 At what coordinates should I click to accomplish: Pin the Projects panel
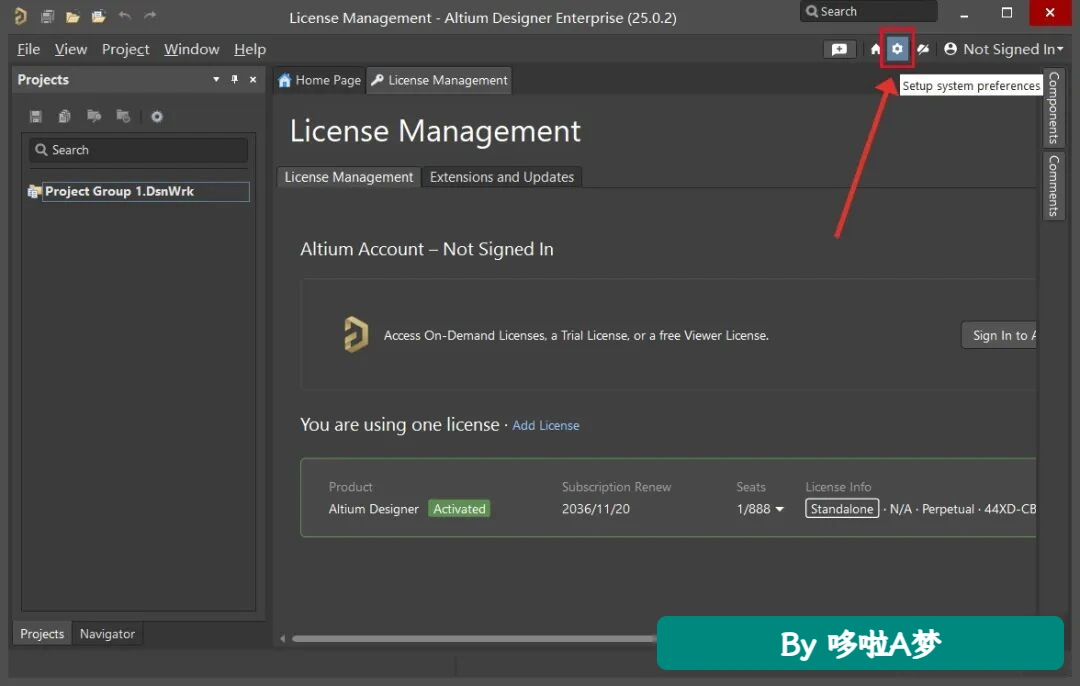point(234,79)
